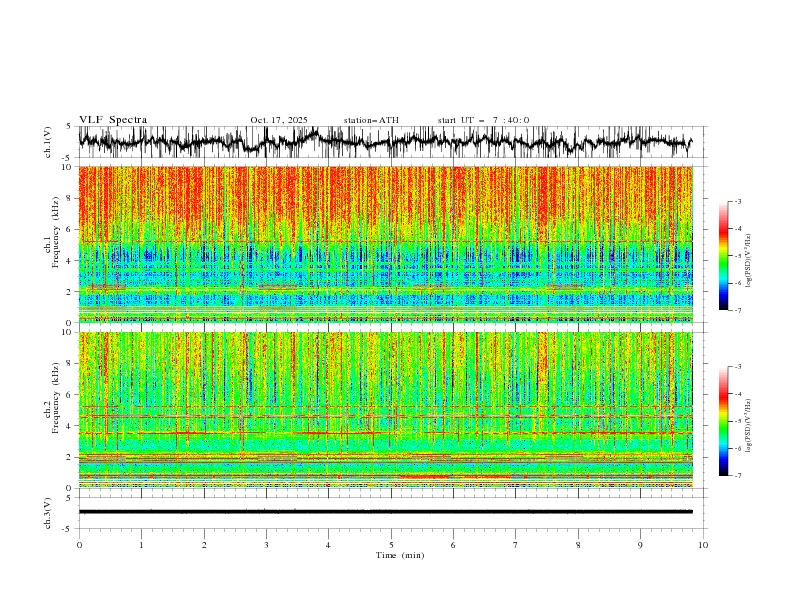Click the upper PSD color bar
Screen dimensions: 792x612
(x=723, y=256)
